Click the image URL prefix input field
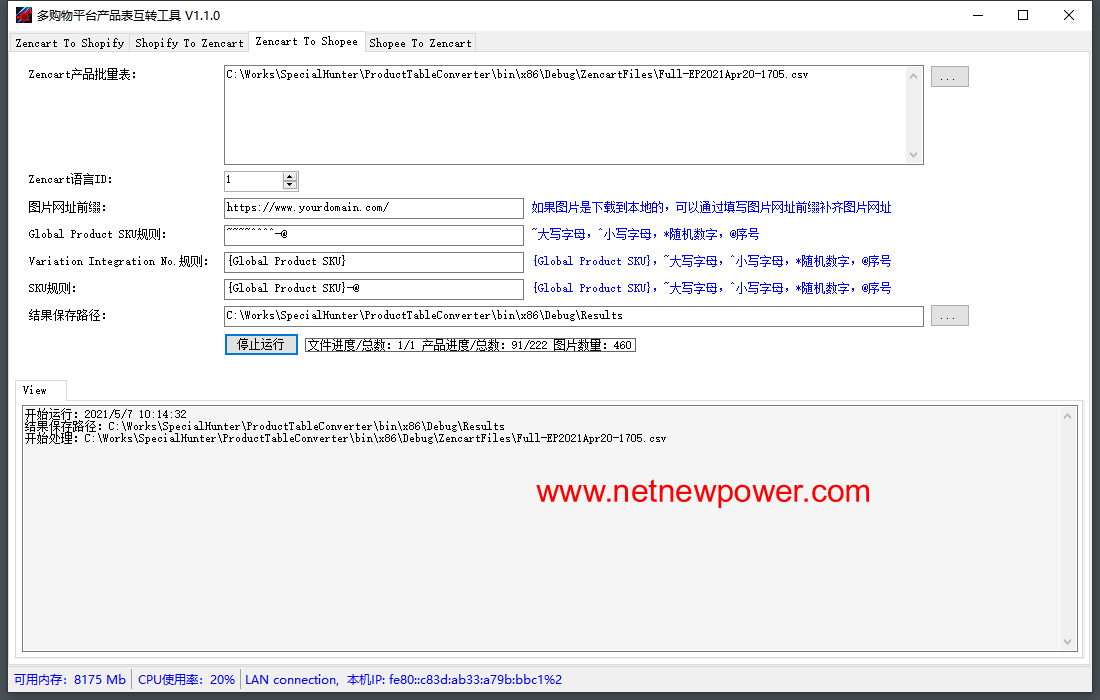The width and height of the screenshot is (1100, 700). (x=373, y=208)
